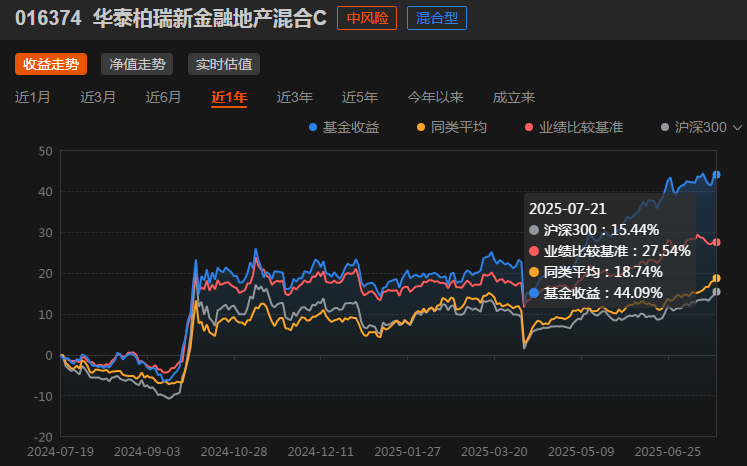Click tooltip value 业绩比较基准：27.54%
Viewport: 747px width, 466px height.
(x=610, y=251)
